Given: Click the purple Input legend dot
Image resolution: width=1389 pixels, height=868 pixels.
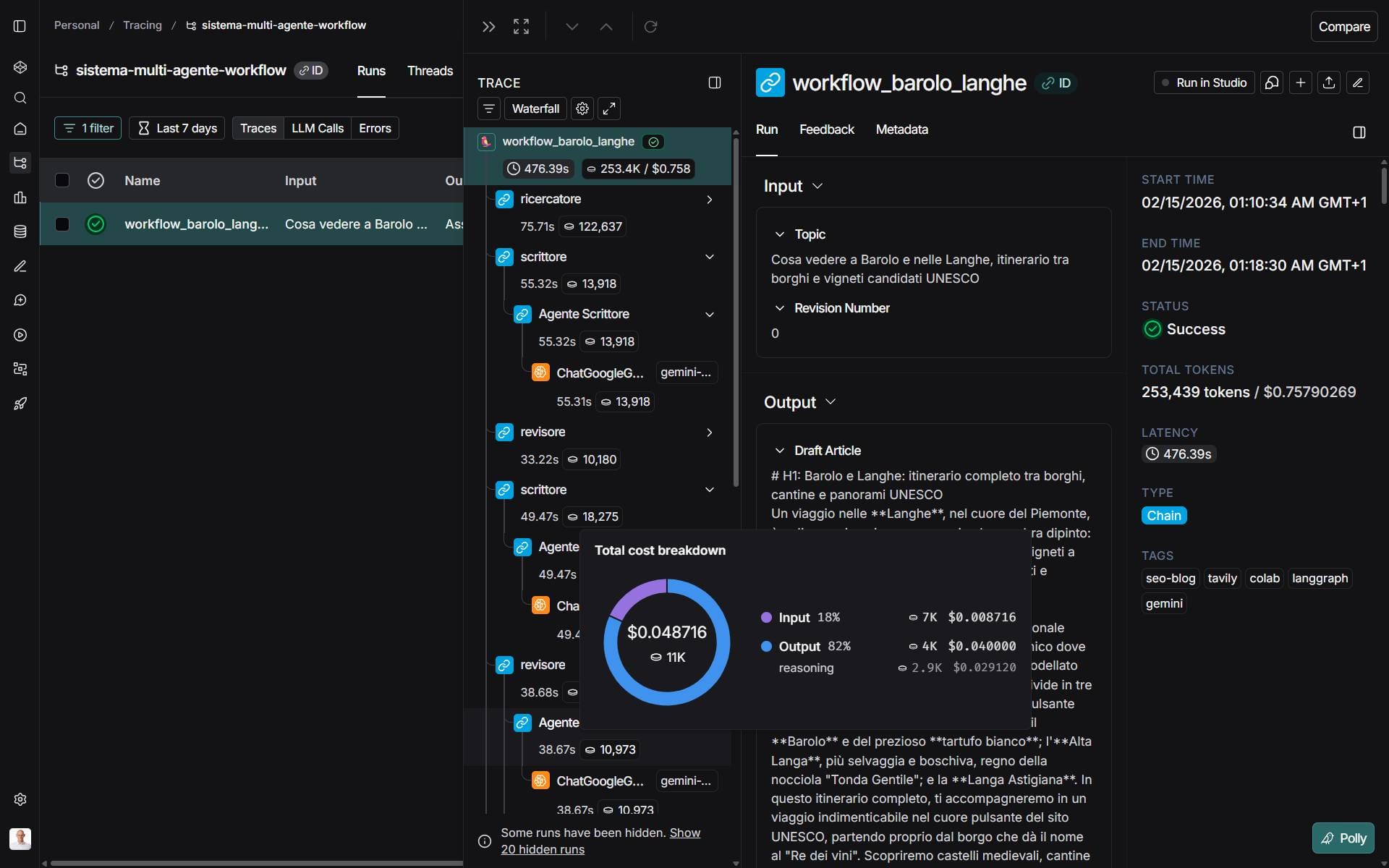Looking at the screenshot, I should (766, 617).
